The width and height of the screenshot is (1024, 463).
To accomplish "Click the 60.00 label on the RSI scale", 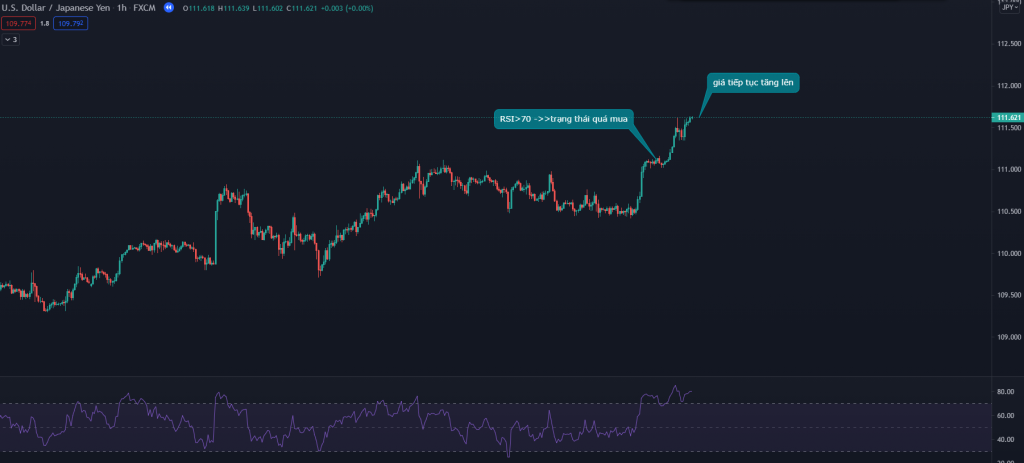I will pos(1006,415).
